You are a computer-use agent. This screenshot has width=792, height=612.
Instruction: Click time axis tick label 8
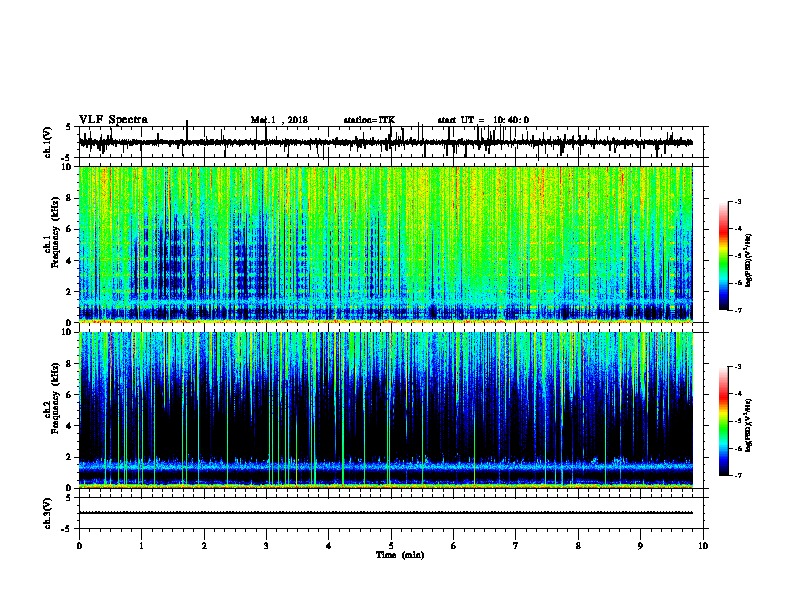[x=578, y=546]
